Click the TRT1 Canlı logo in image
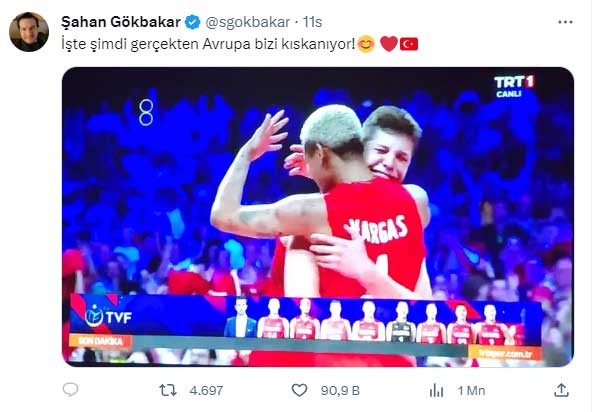Viewport: 598px width, 412px height. 514,86
